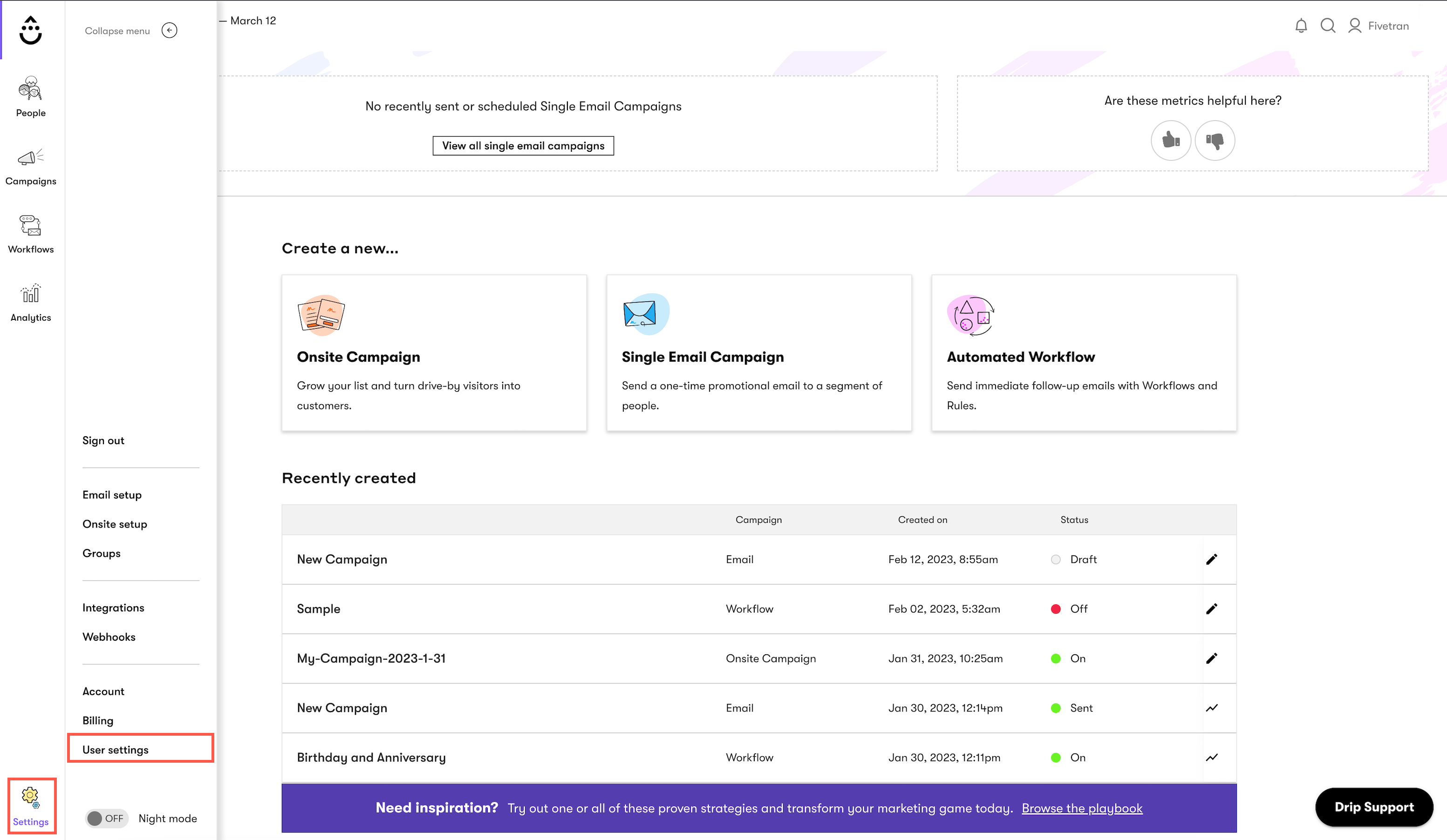
Task: Select Integrations from the menu
Action: click(x=113, y=607)
